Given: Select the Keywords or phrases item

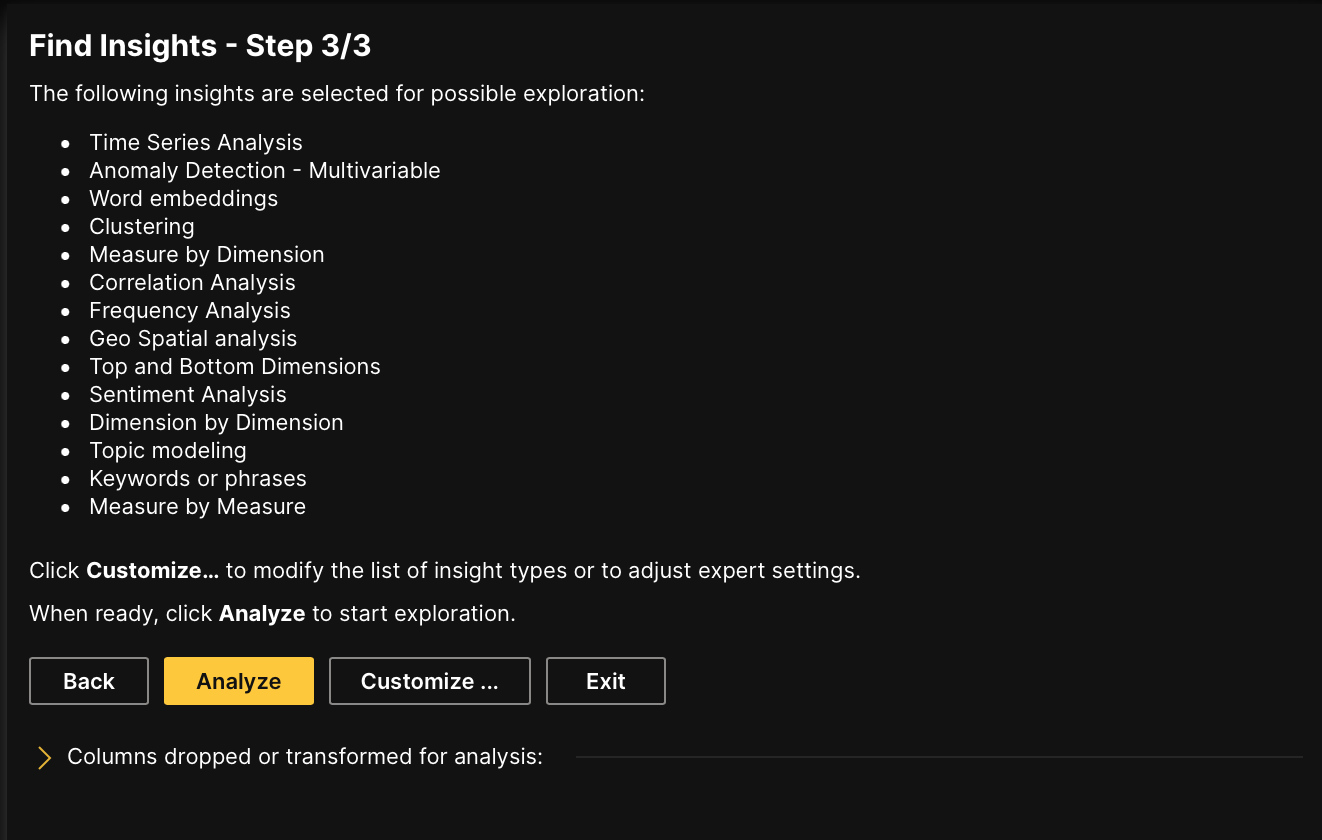Looking at the screenshot, I should (x=198, y=479).
